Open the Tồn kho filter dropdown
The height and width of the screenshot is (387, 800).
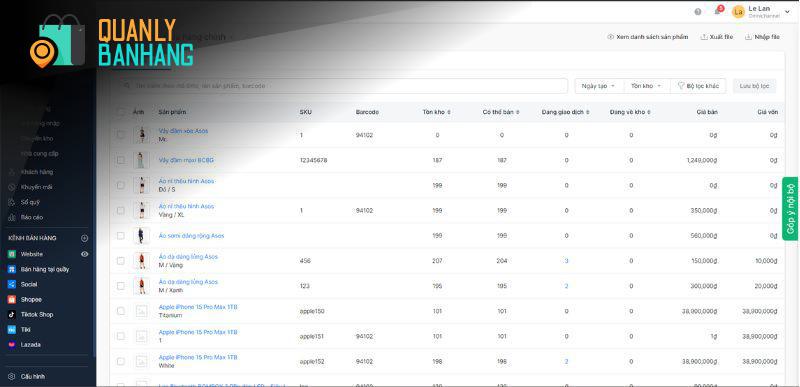pyautogui.click(x=646, y=86)
